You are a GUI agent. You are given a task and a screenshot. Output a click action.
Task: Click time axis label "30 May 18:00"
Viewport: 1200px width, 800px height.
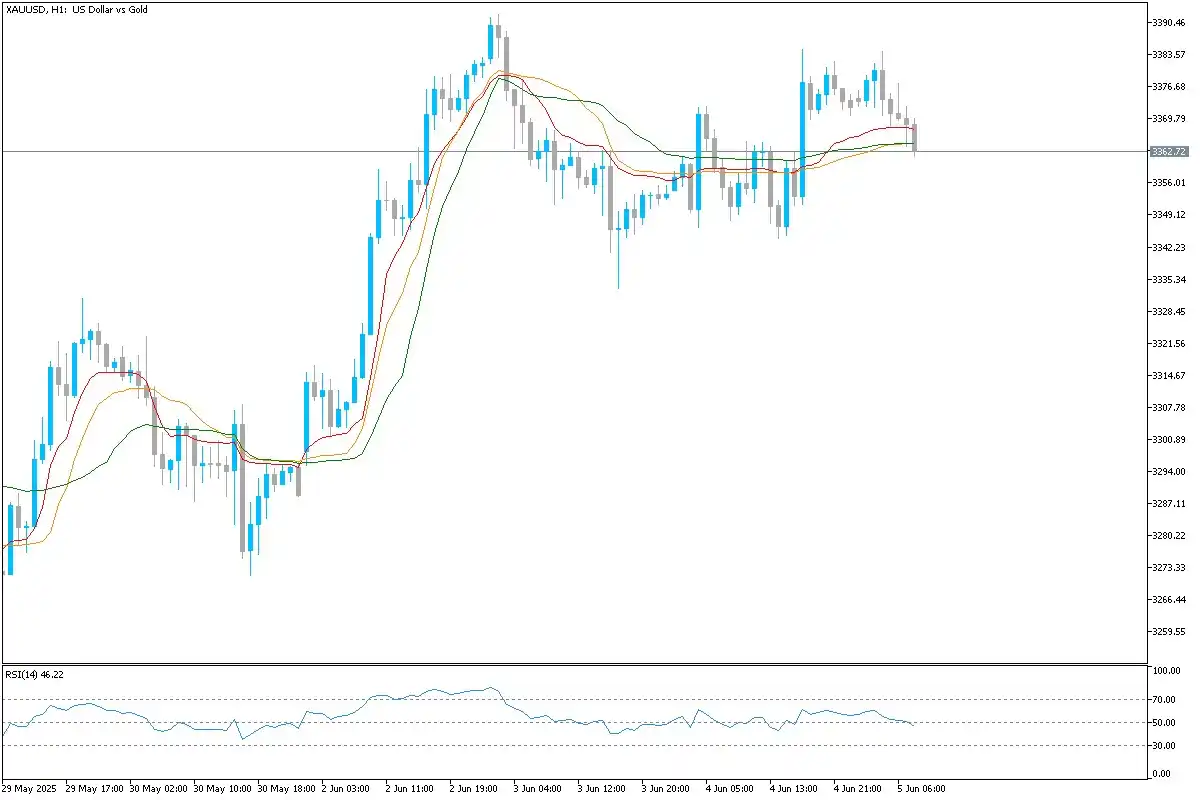(285, 788)
